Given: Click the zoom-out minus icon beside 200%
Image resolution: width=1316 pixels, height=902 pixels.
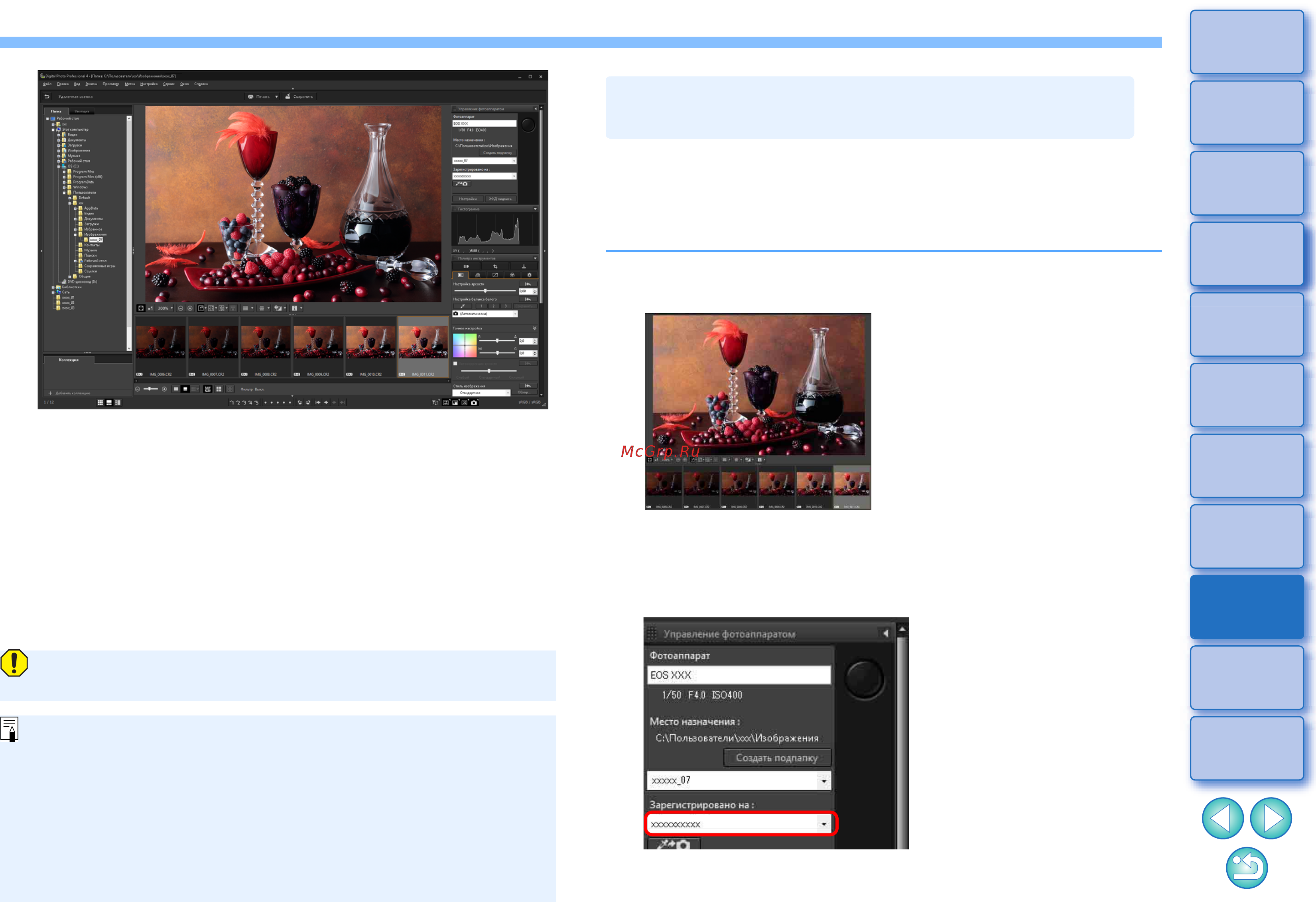Looking at the screenshot, I should coord(181,309).
